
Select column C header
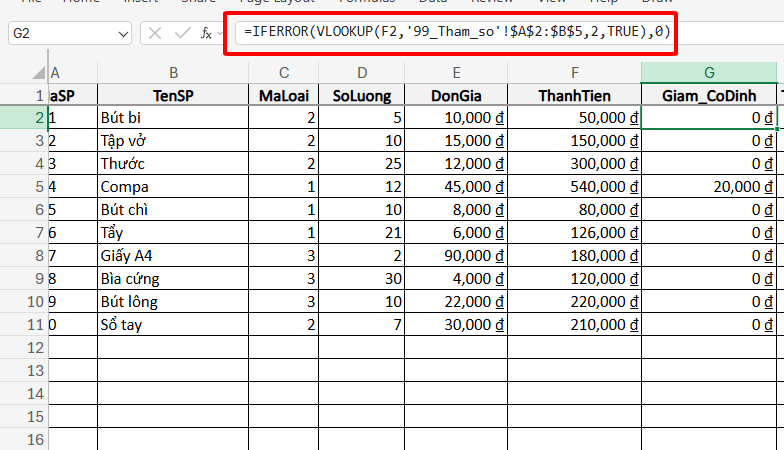(x=284, y=73)
